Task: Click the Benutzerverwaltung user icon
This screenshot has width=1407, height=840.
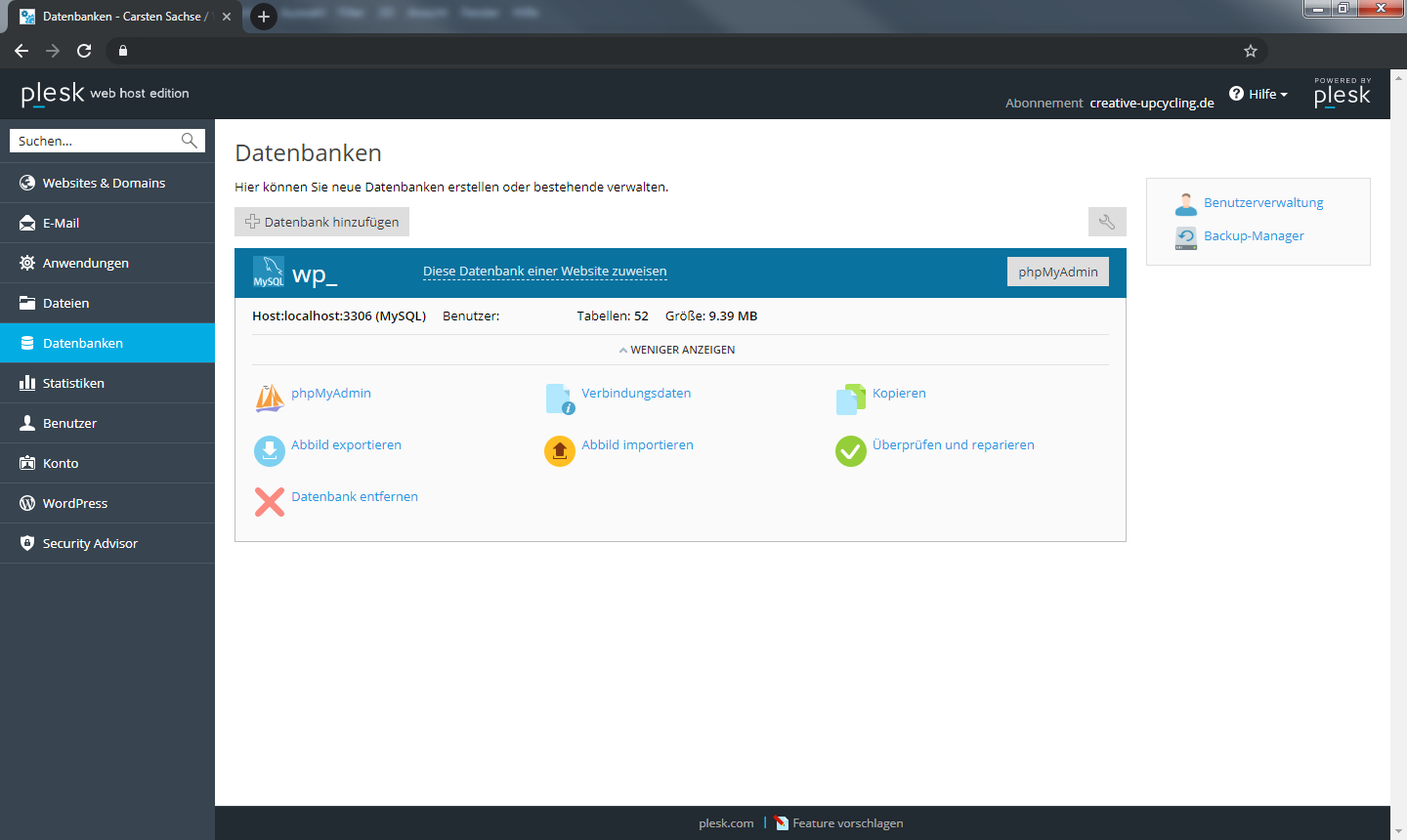Action: [x=1186, y=204]
